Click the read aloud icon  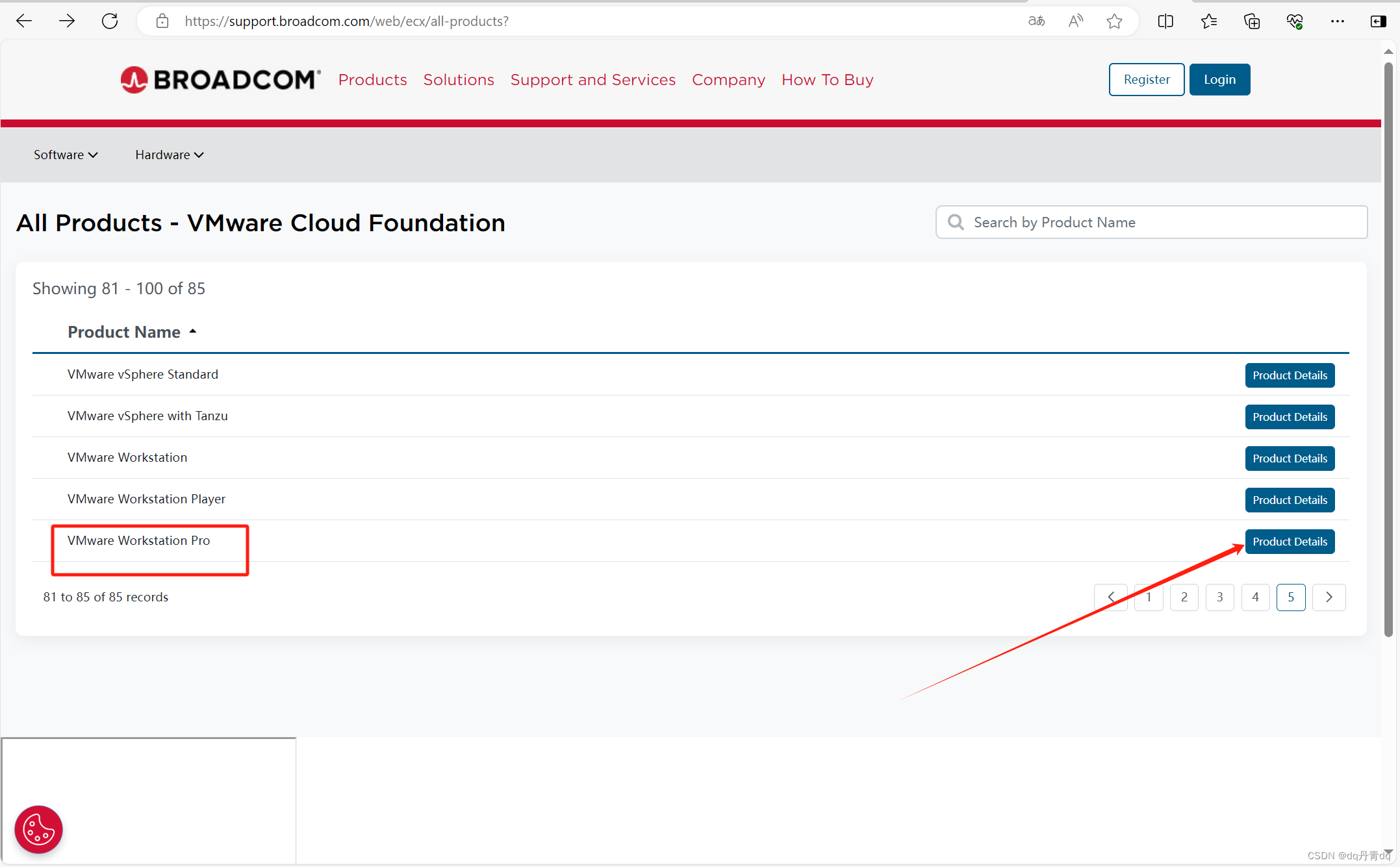(1075, 21)
